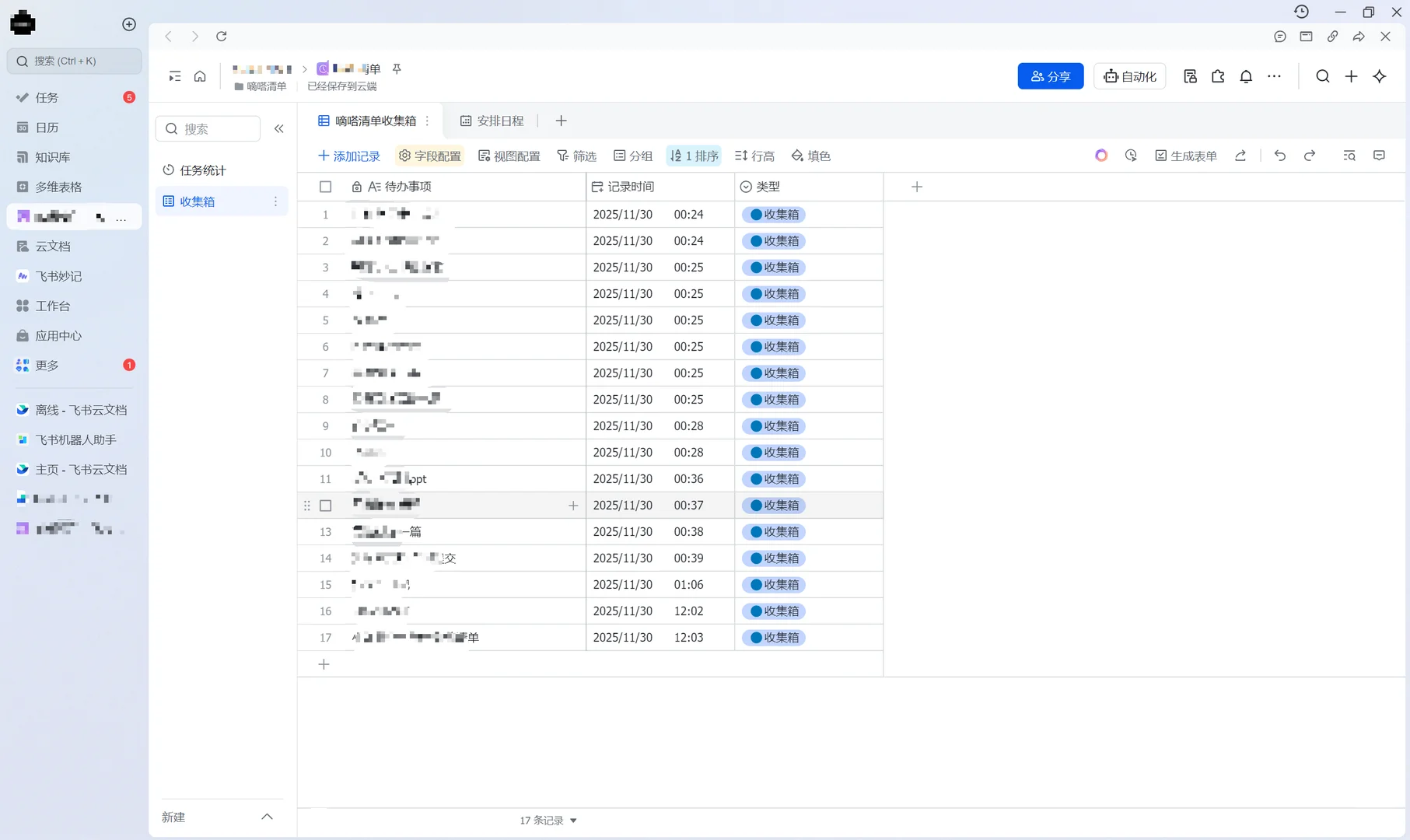1410x840 pixels.
Task: Open the AI sparkle icon top right
Action: 1380,76
